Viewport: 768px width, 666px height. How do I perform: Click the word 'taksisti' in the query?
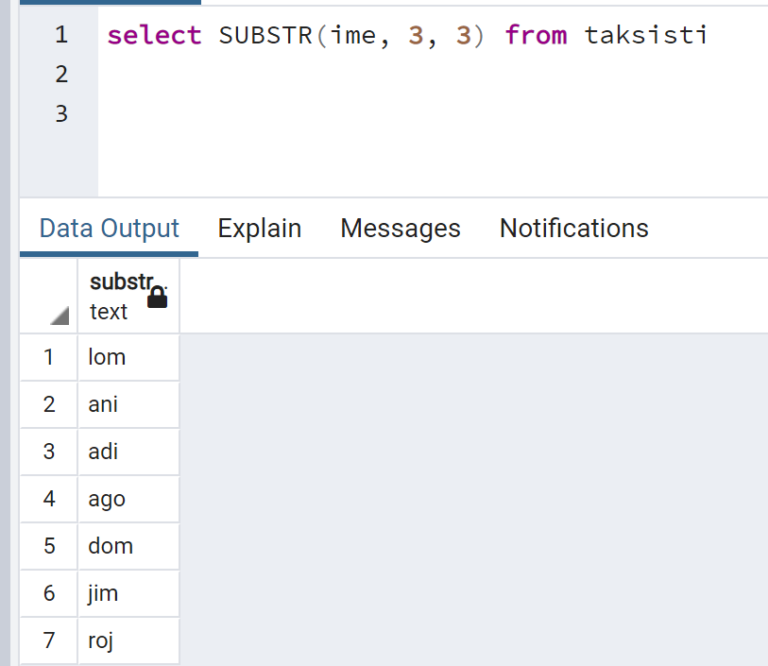(x=646, y=35)
